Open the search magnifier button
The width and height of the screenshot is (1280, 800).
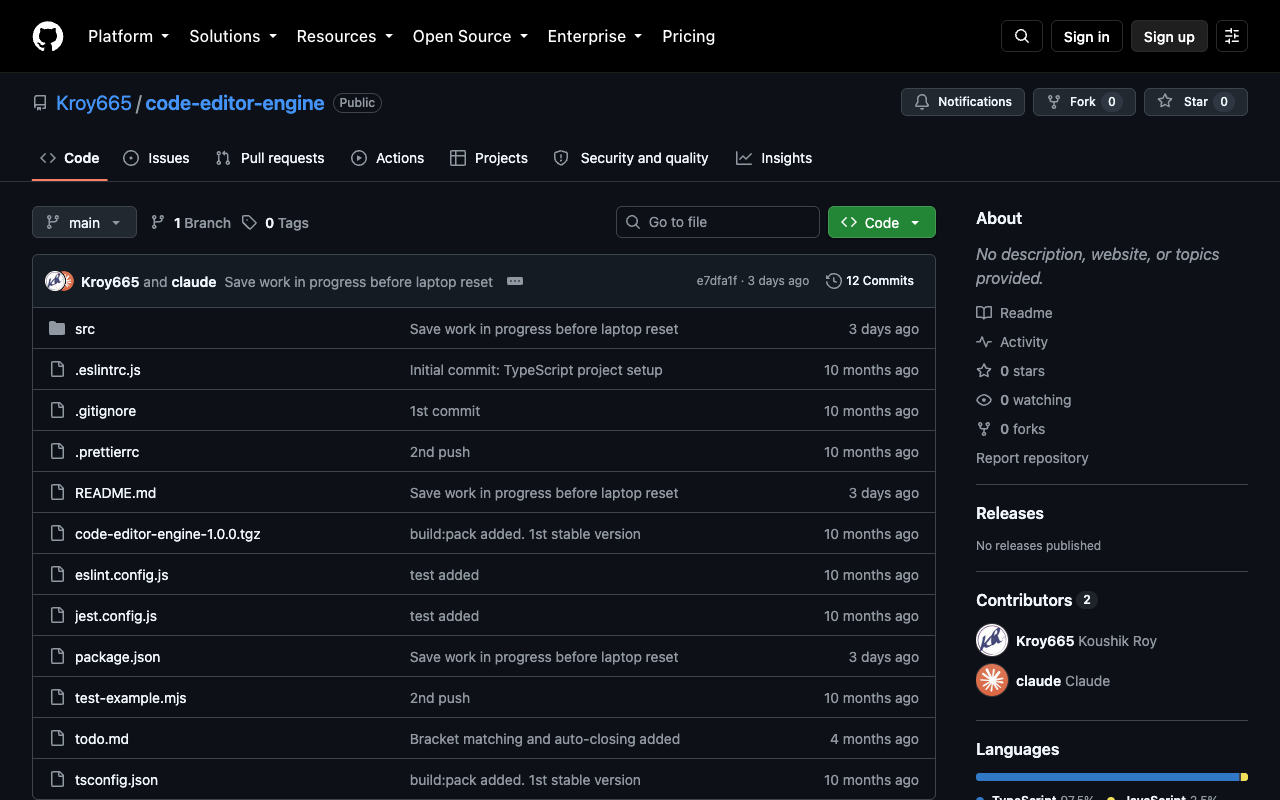tap(1022, 36)
